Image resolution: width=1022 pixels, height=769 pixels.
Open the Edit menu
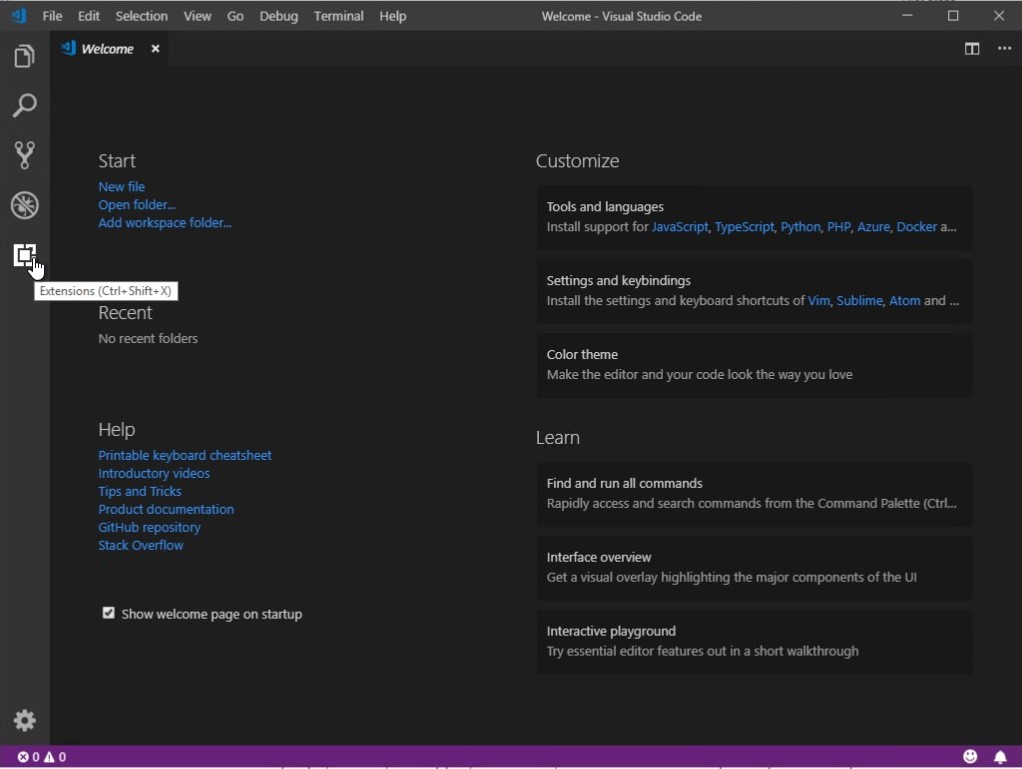click(x=89, y=16)
